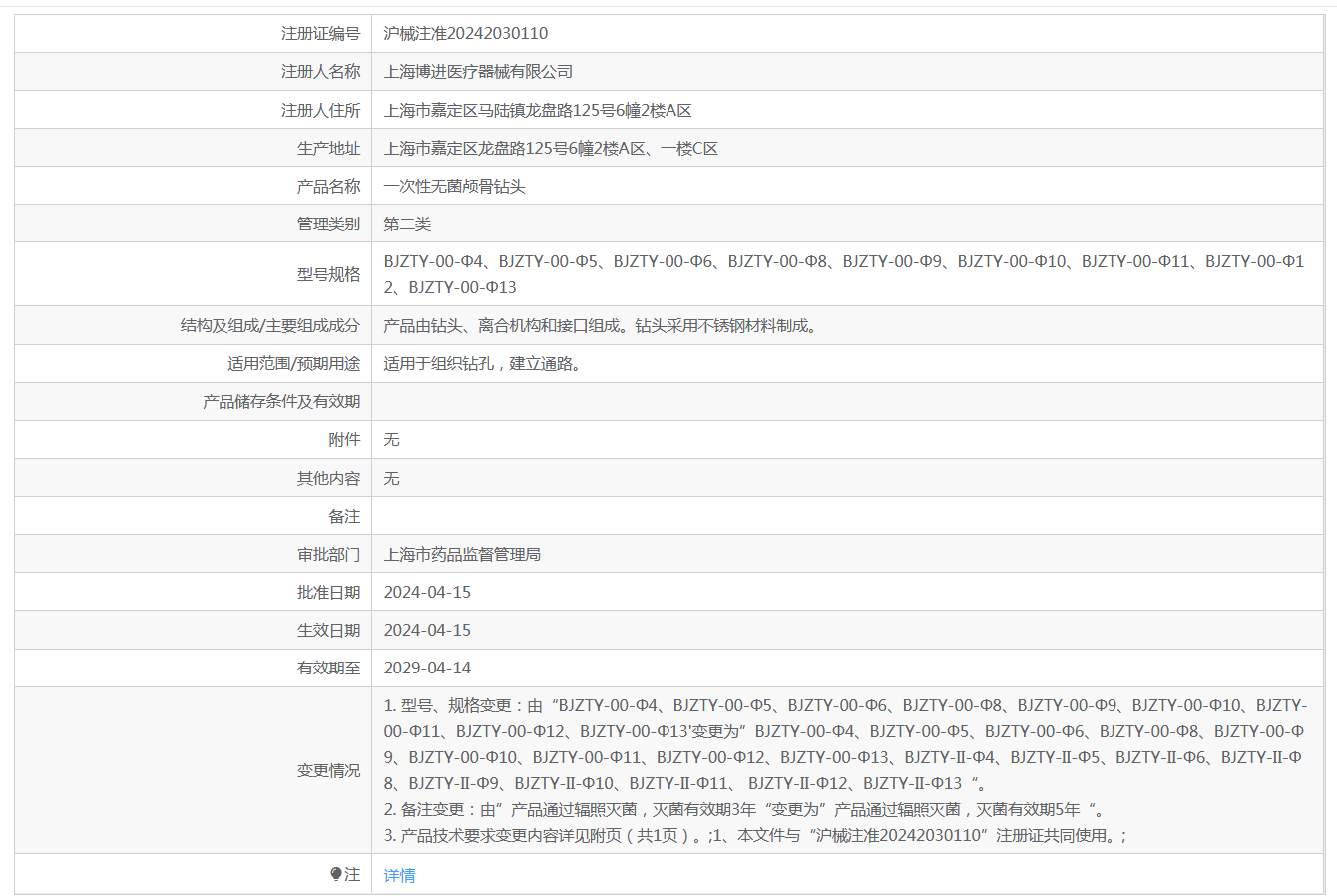
Task: Select the 无 value in 其他内容 row
Action: (391, 478)
